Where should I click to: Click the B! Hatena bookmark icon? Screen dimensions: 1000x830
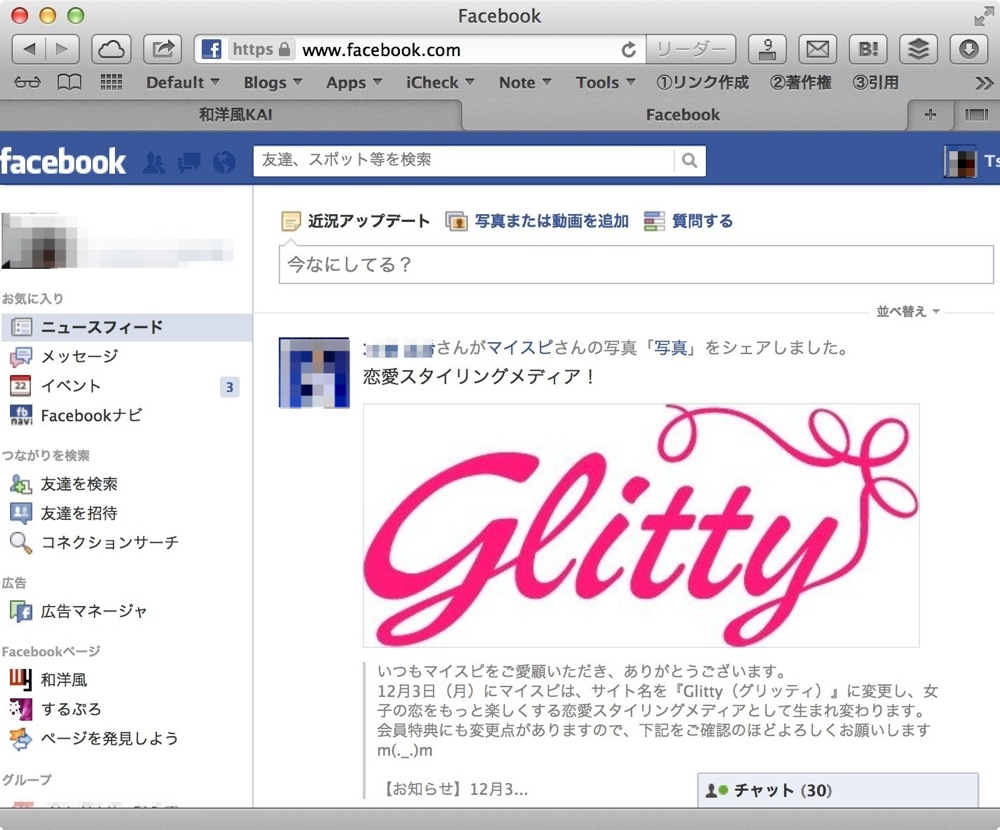868,49
